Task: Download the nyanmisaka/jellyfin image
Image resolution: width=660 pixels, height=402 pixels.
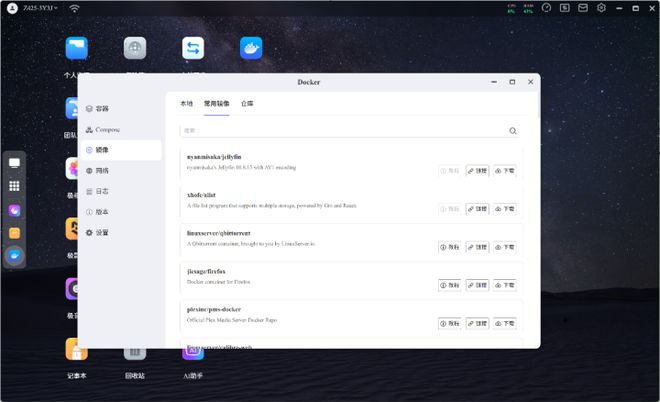Action: [x=505, y=171]
